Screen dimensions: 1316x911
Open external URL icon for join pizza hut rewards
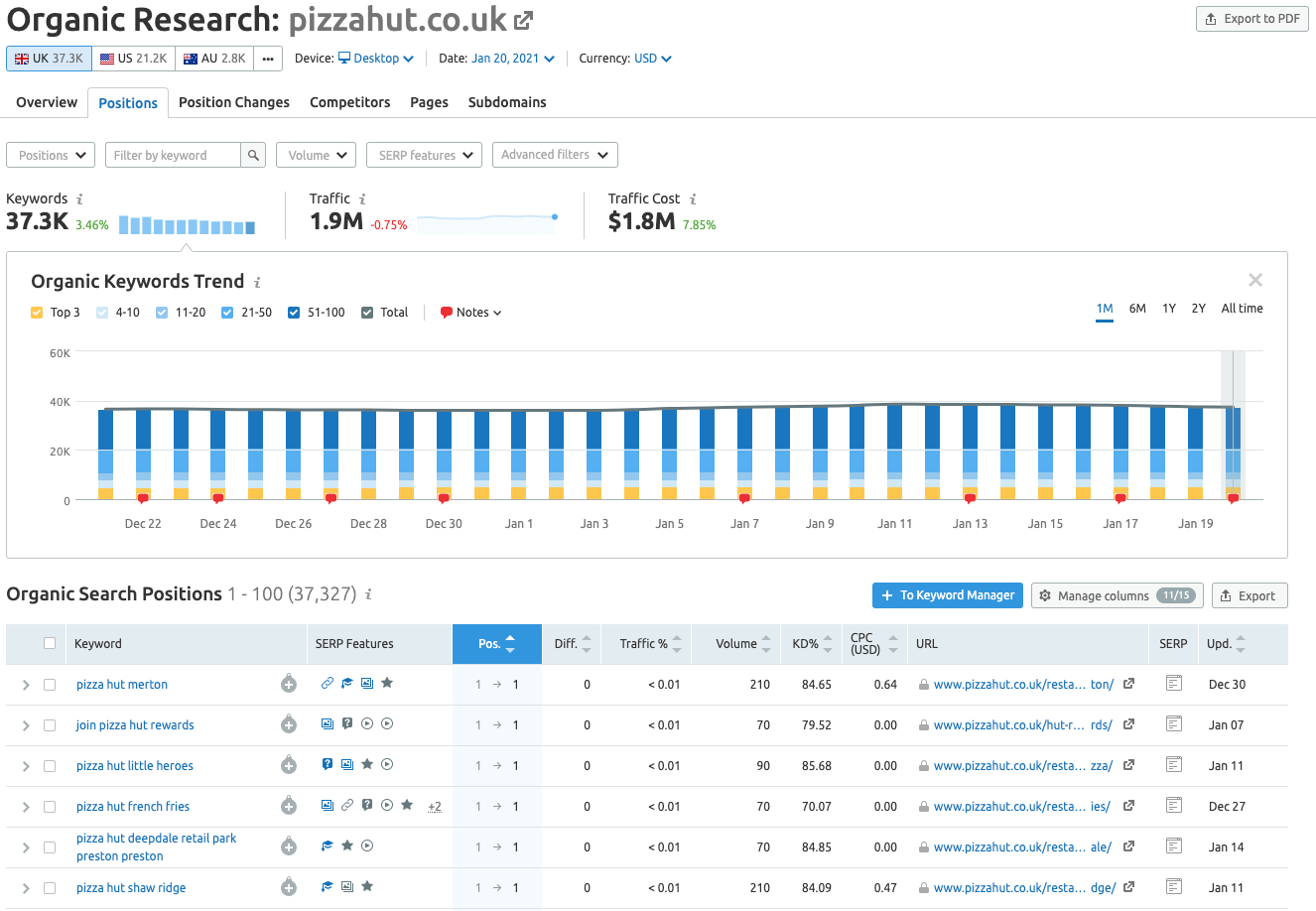(1128, 724)
